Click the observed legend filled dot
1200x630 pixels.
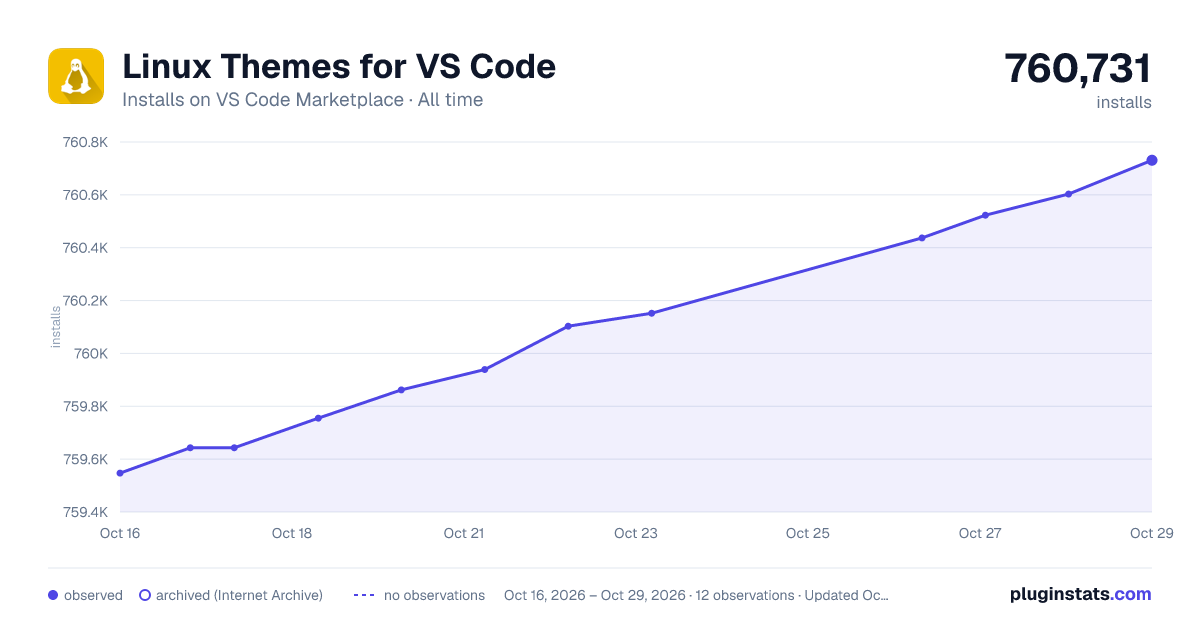pos(53,595)
